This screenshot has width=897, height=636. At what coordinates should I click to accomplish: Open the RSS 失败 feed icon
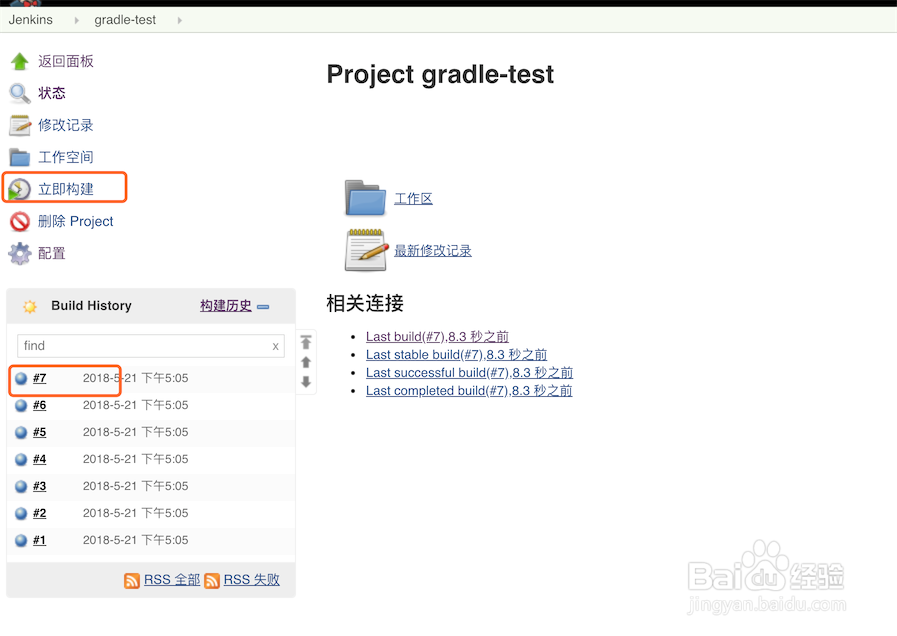(x=212, y=580)
